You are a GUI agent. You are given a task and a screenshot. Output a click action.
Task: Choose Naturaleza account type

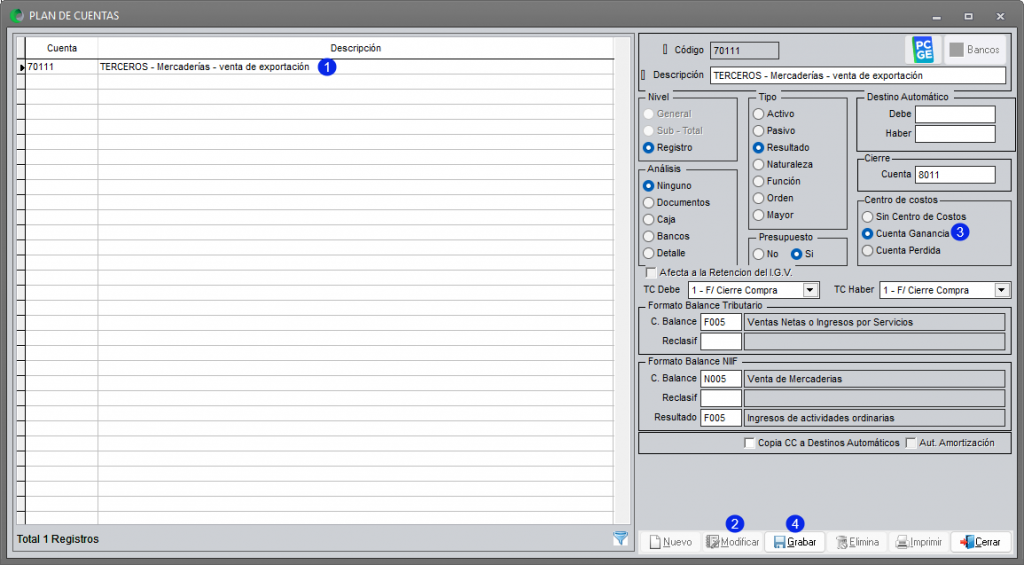point(758,165)
